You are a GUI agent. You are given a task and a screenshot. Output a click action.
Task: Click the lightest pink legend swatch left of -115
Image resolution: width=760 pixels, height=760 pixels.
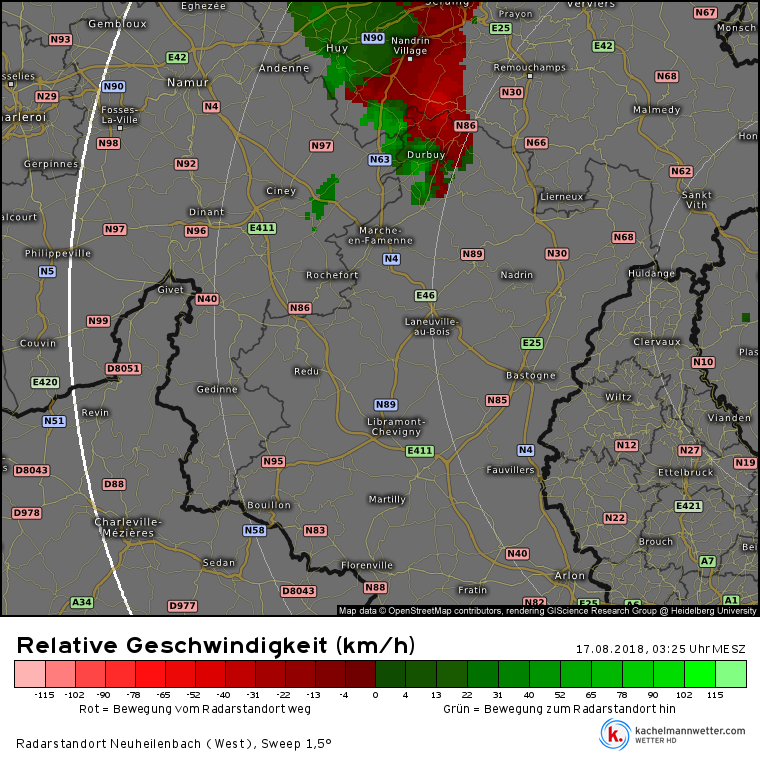pyautogui.click(x=30, y=674)
